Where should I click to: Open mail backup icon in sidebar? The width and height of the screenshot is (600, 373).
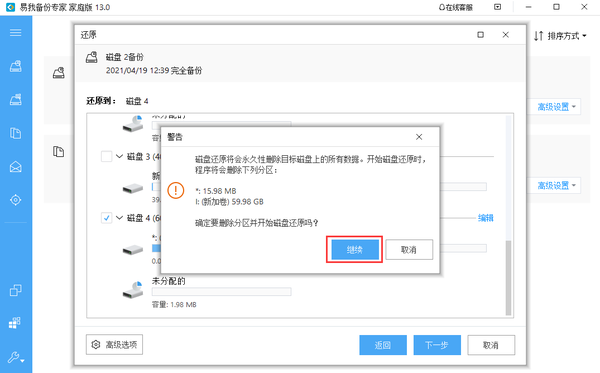pos(15,167)
